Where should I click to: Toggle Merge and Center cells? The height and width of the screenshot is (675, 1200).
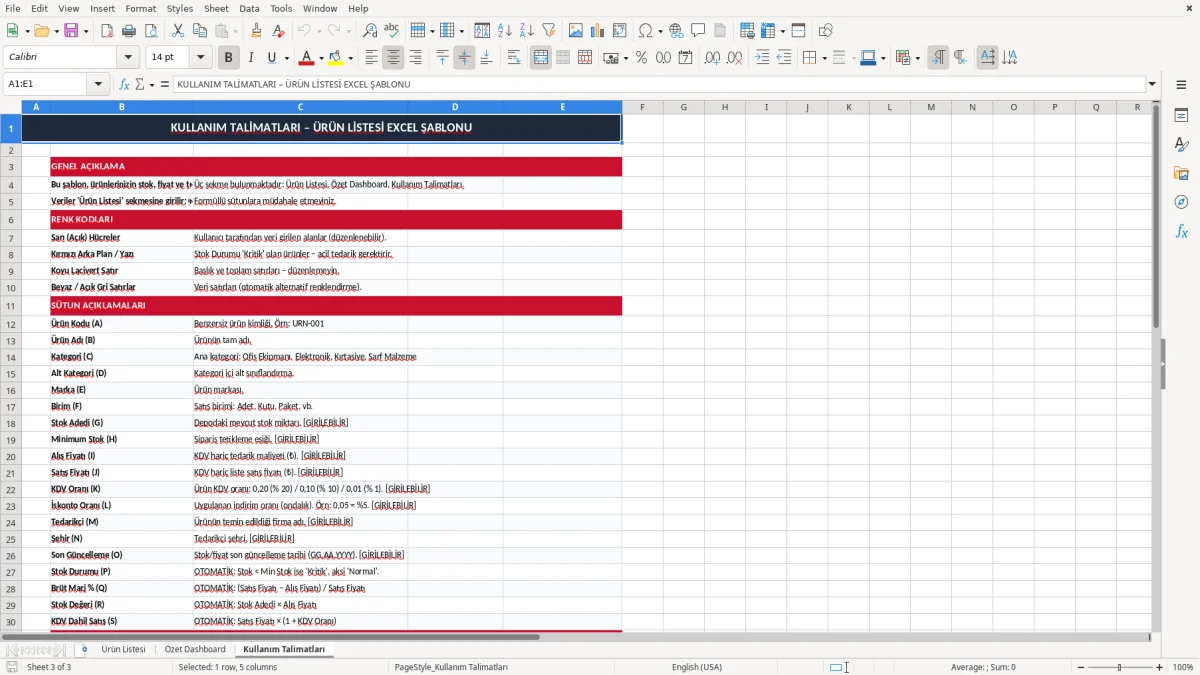tap(541, 58)
